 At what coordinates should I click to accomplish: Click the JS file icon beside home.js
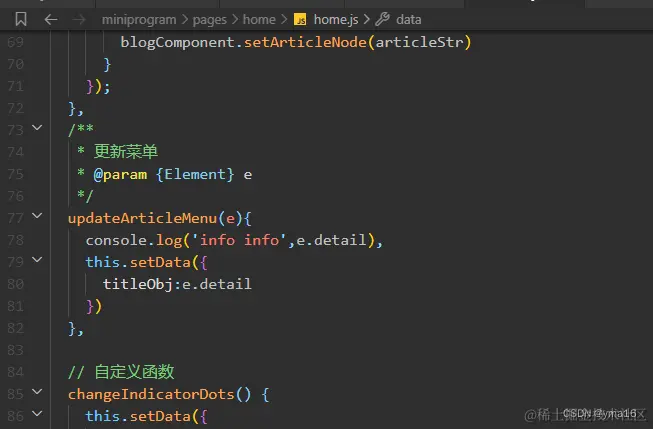300,20
